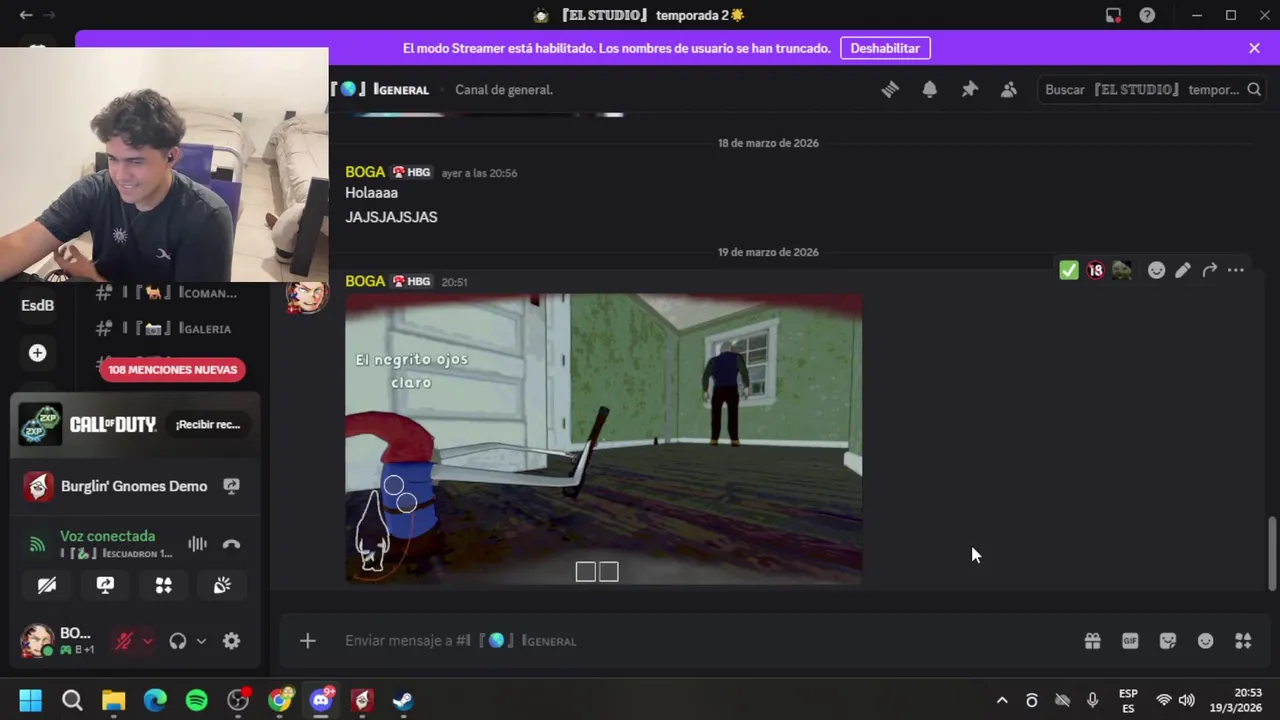The image size is (1280, 720).
Task: Expand headphone output options arrow
Action: (201, 641)
